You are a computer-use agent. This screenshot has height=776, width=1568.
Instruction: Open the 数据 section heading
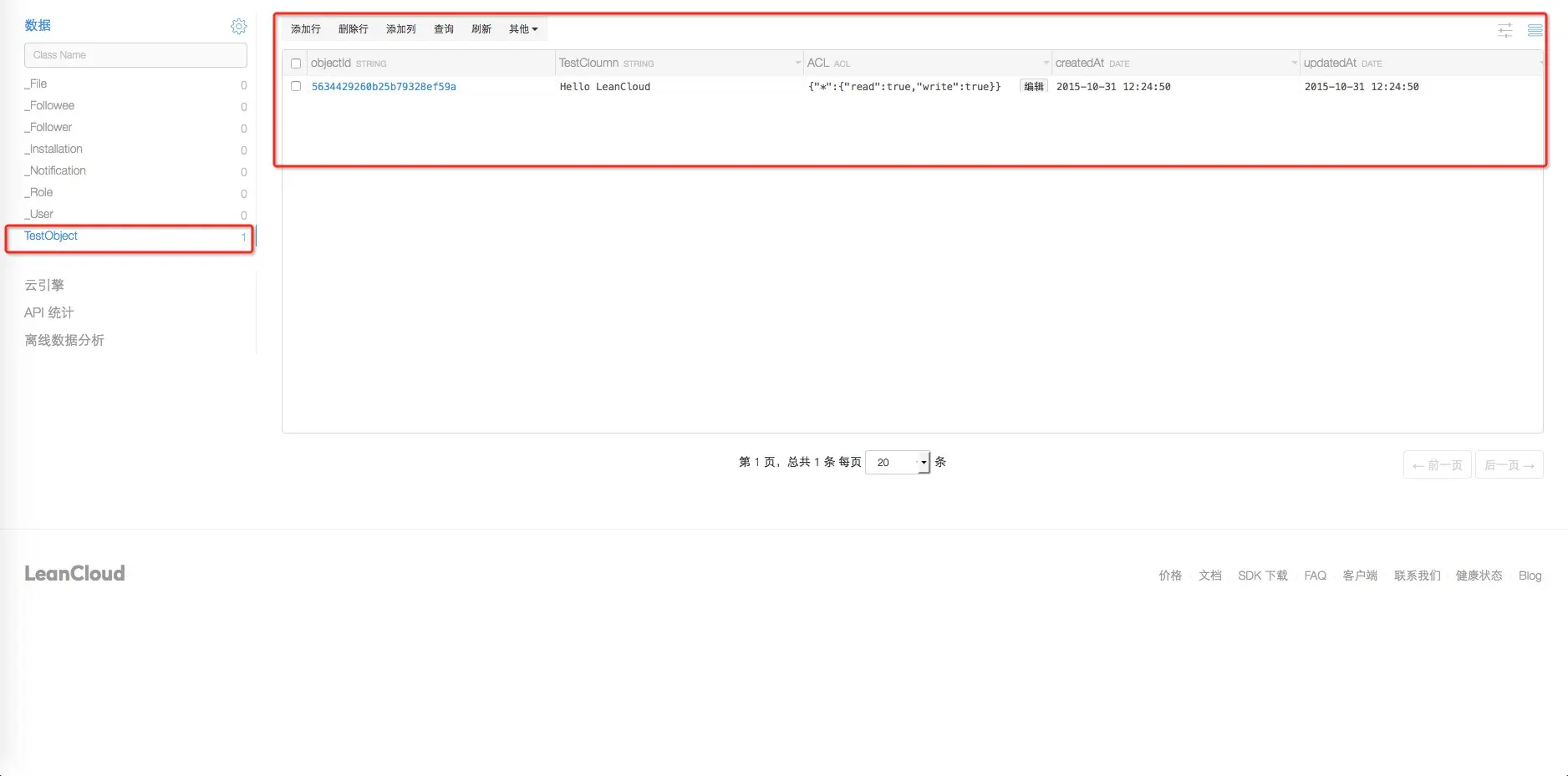38,26
